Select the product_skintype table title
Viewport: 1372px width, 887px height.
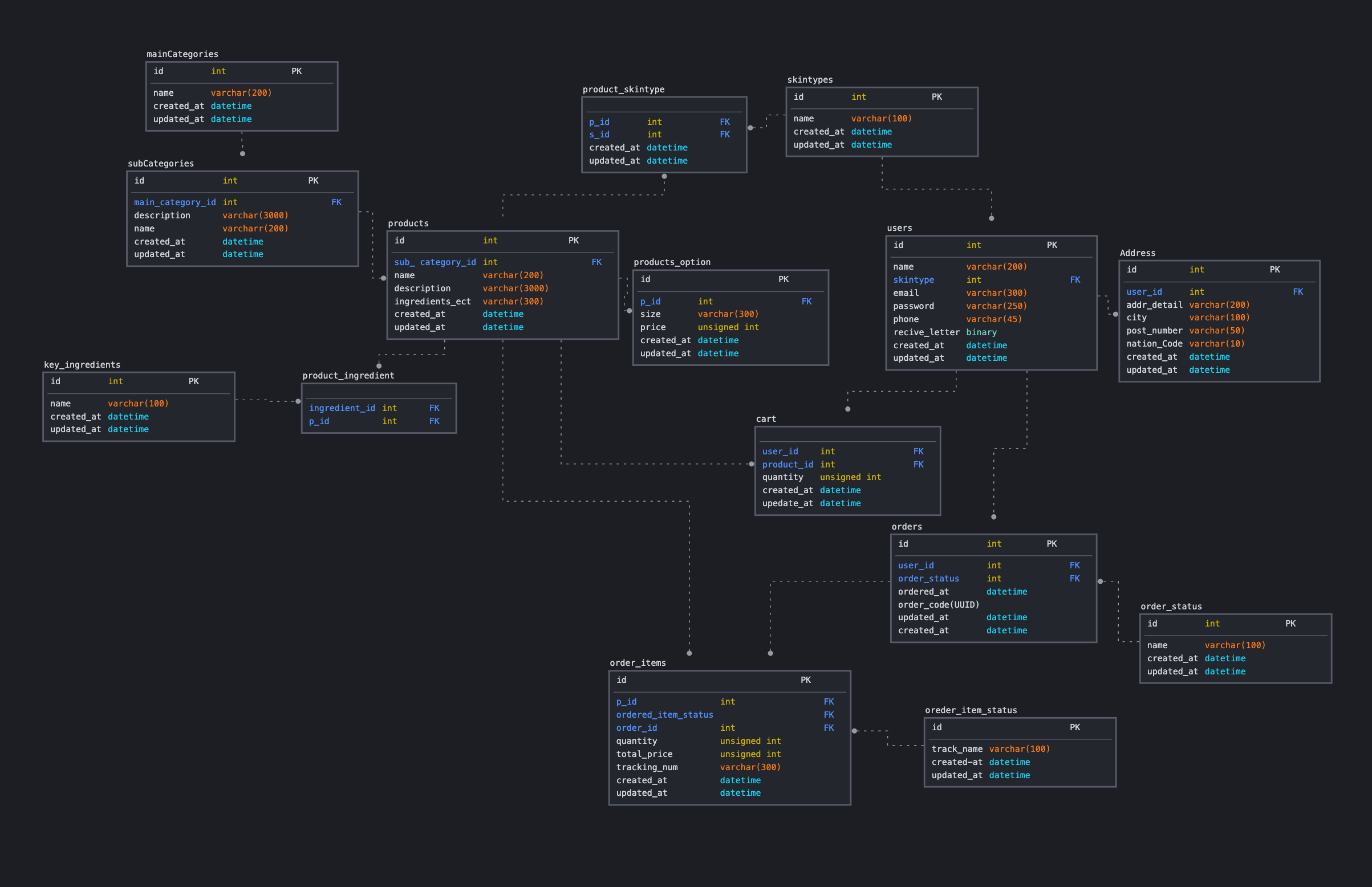point(623,89)
